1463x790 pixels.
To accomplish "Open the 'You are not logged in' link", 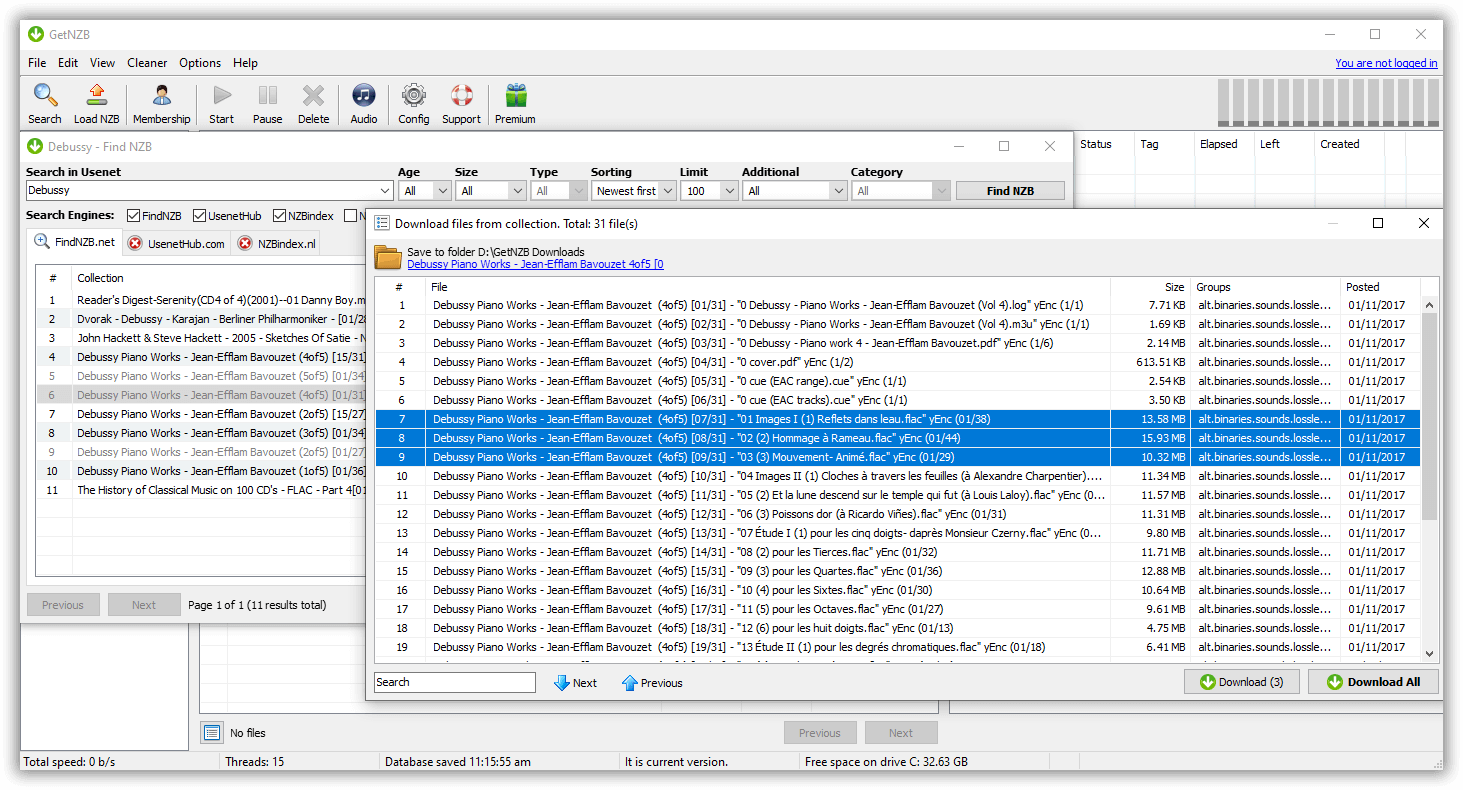I will click(1386, 63).
